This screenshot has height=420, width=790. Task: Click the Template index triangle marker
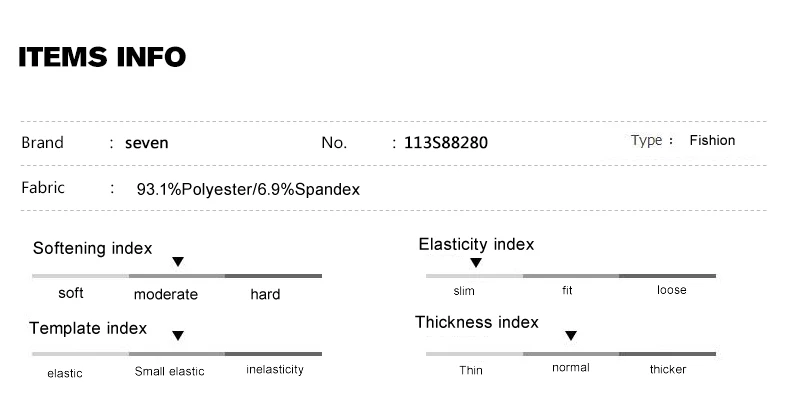coord(178,335)
